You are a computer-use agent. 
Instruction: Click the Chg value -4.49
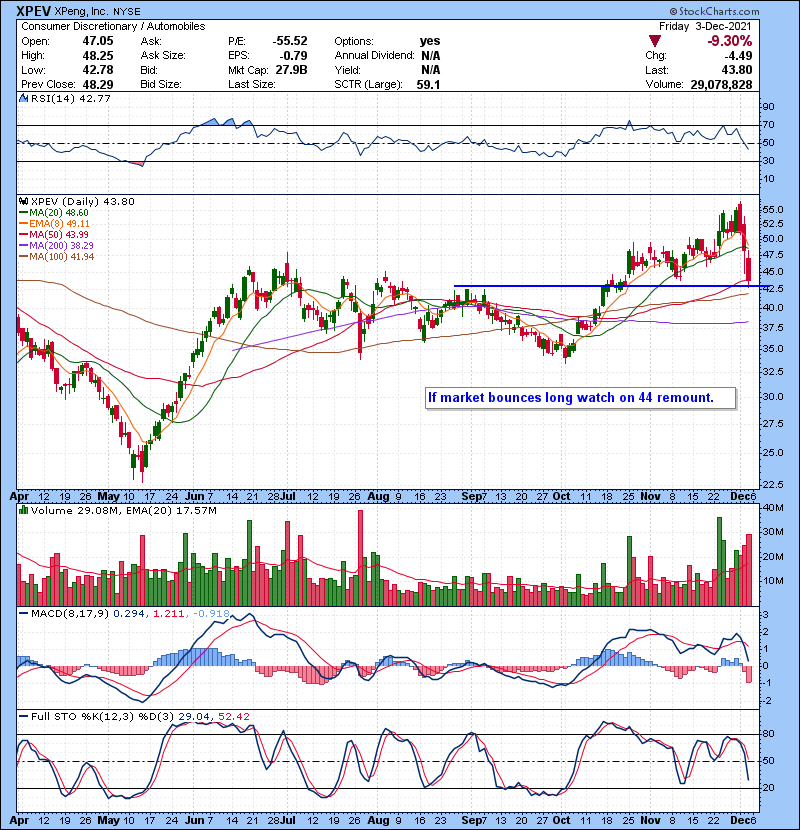coord(738,56)
